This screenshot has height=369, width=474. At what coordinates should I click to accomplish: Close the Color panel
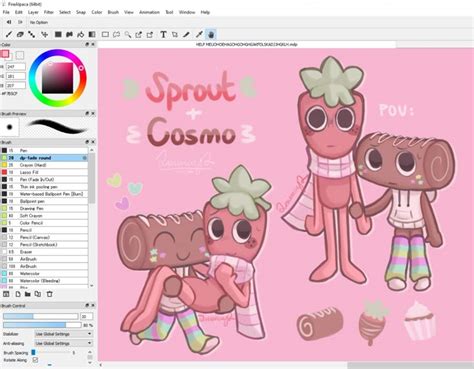coord(93,44)
